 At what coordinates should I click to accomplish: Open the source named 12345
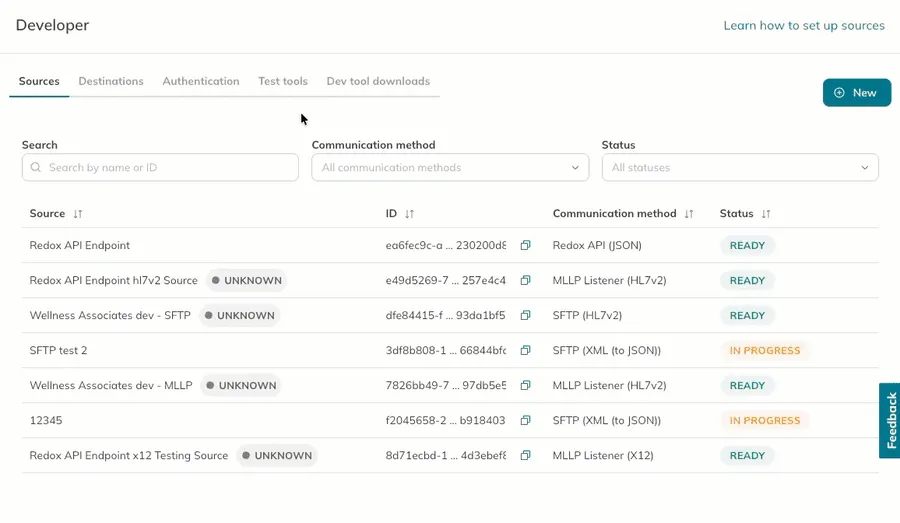46,420
